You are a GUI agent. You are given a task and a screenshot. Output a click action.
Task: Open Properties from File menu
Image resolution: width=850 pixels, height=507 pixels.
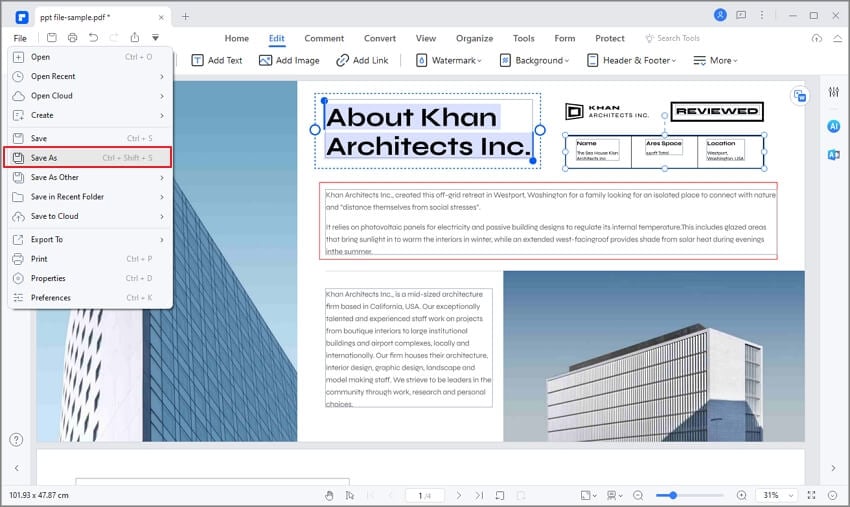coord(90,278)
